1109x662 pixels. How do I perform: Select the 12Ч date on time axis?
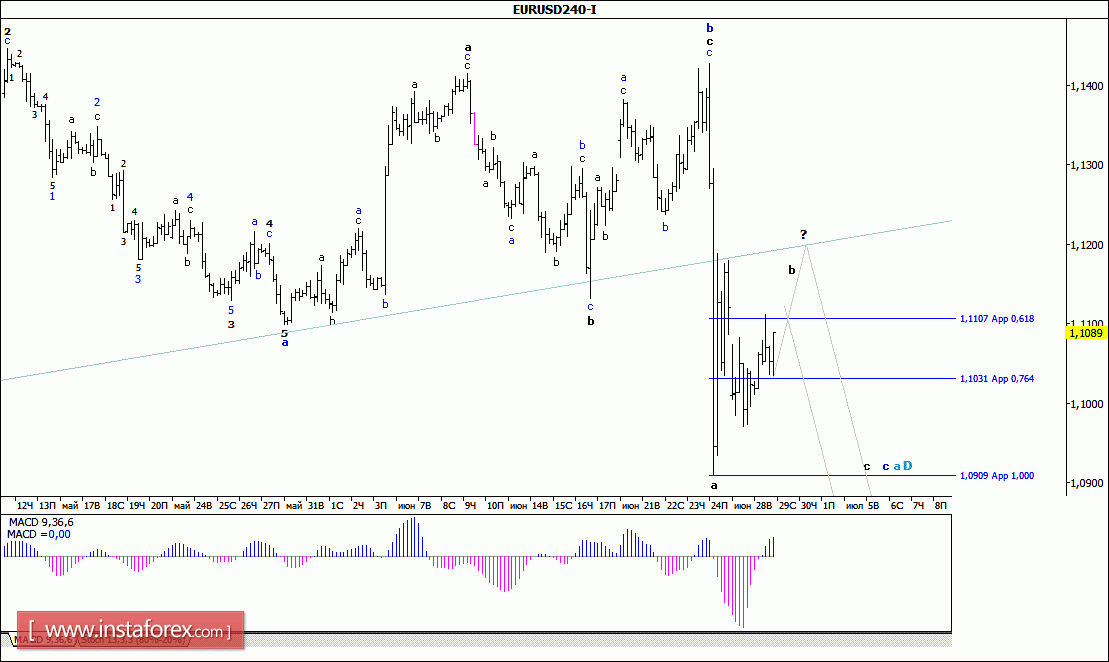(25, 505)
